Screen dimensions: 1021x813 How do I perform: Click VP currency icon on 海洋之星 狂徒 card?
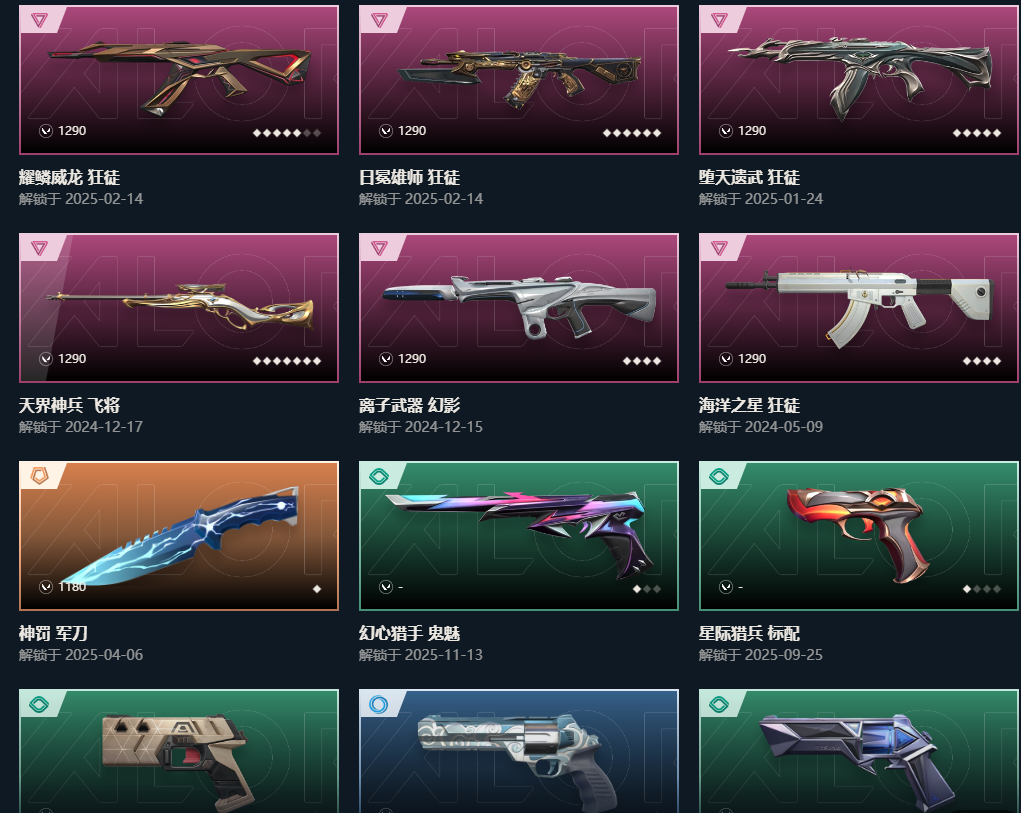(725, 359)
